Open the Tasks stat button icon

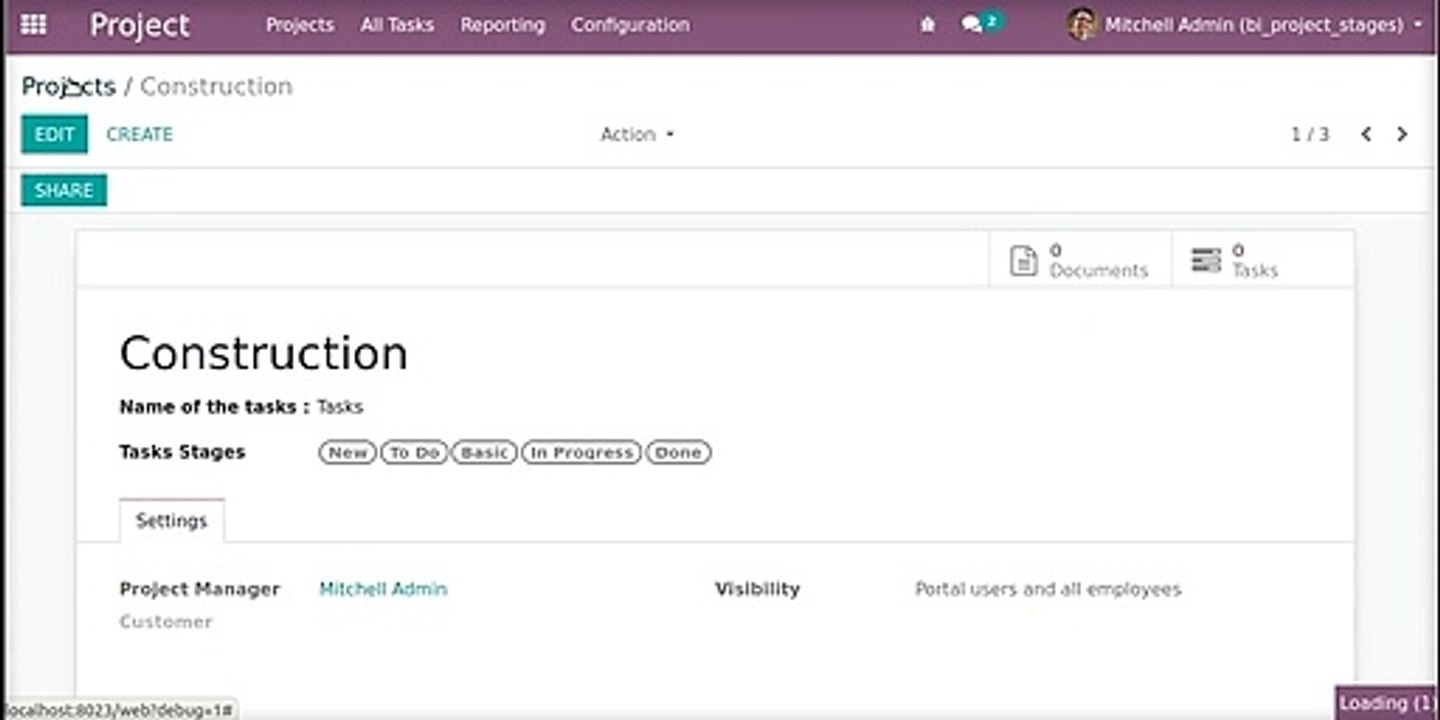click(x=1206, y=260)
